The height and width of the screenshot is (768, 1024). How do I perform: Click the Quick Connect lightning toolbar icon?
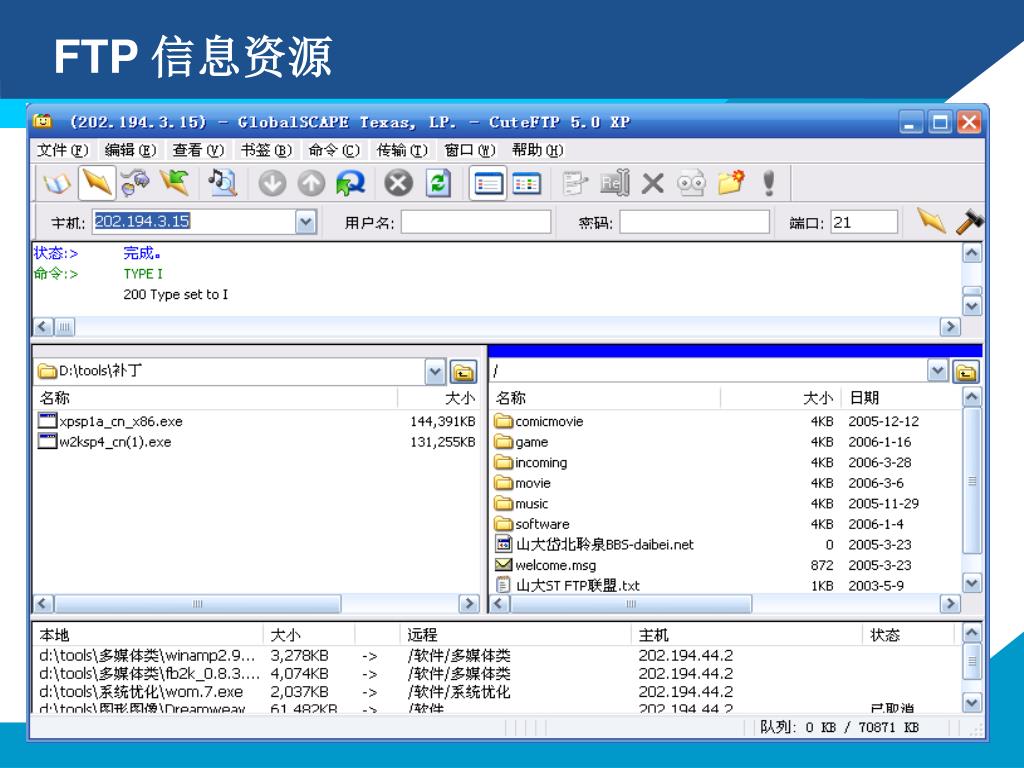[x=97, y=183]
